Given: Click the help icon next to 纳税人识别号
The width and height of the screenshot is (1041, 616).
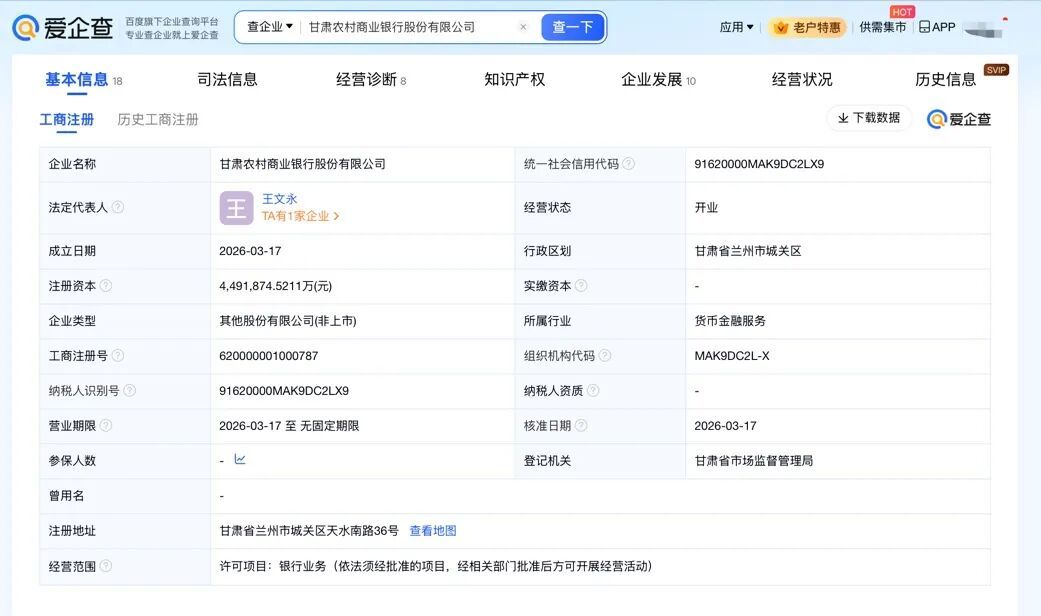Looking at the screenshot, I should (129, 390).
